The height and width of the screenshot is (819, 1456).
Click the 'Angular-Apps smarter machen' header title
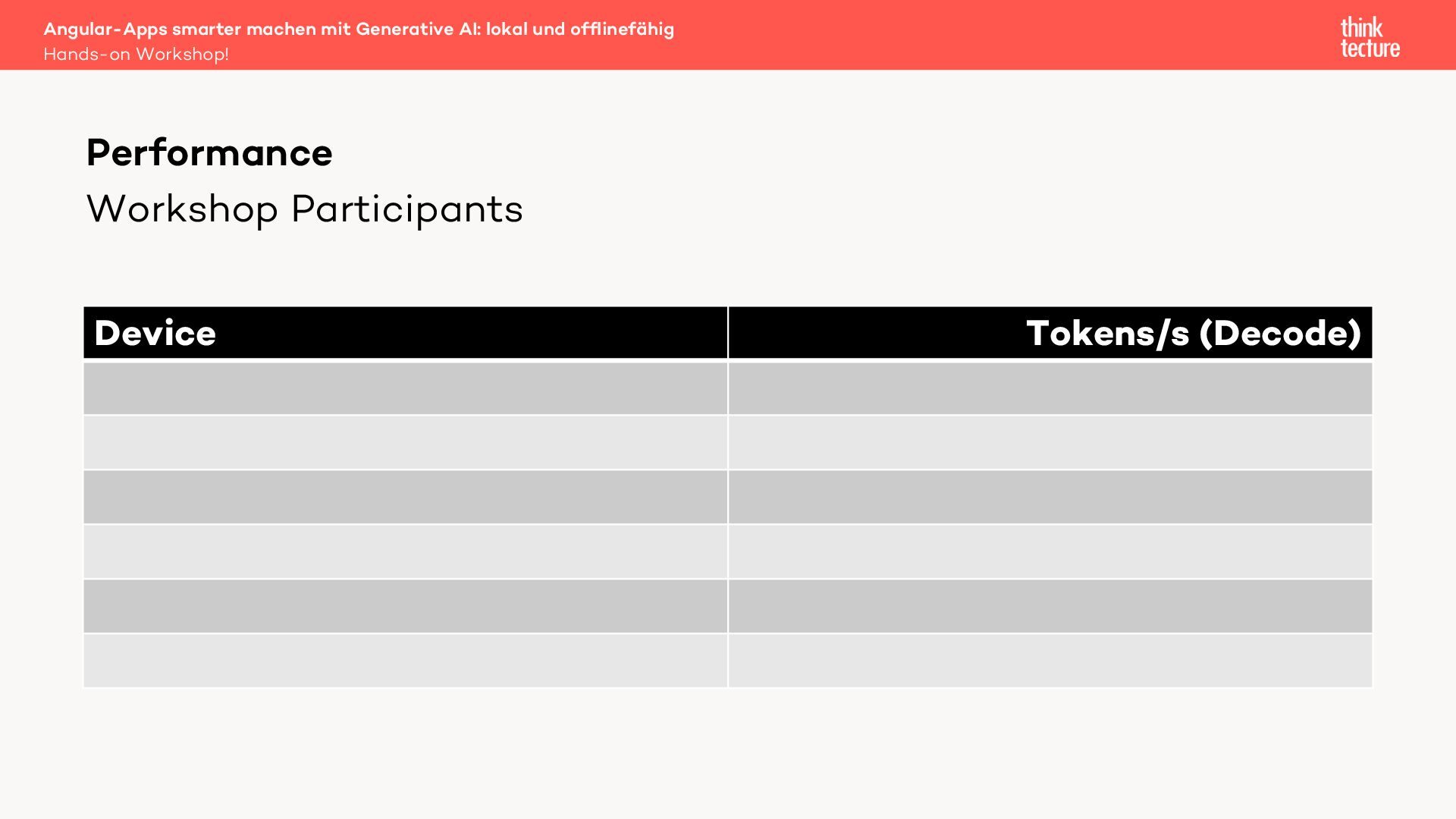coord(358,29)
